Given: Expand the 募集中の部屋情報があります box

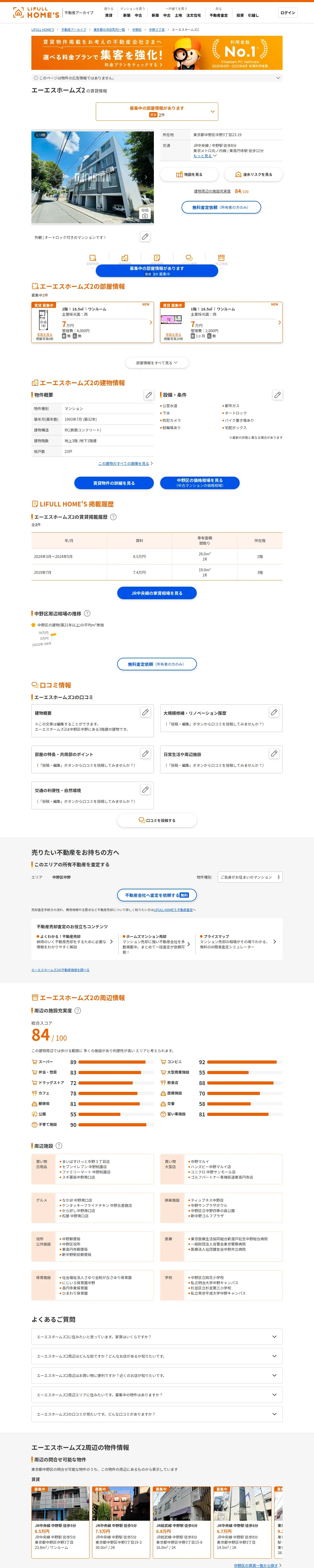Looking at the screenshot, I should (157, 111).
